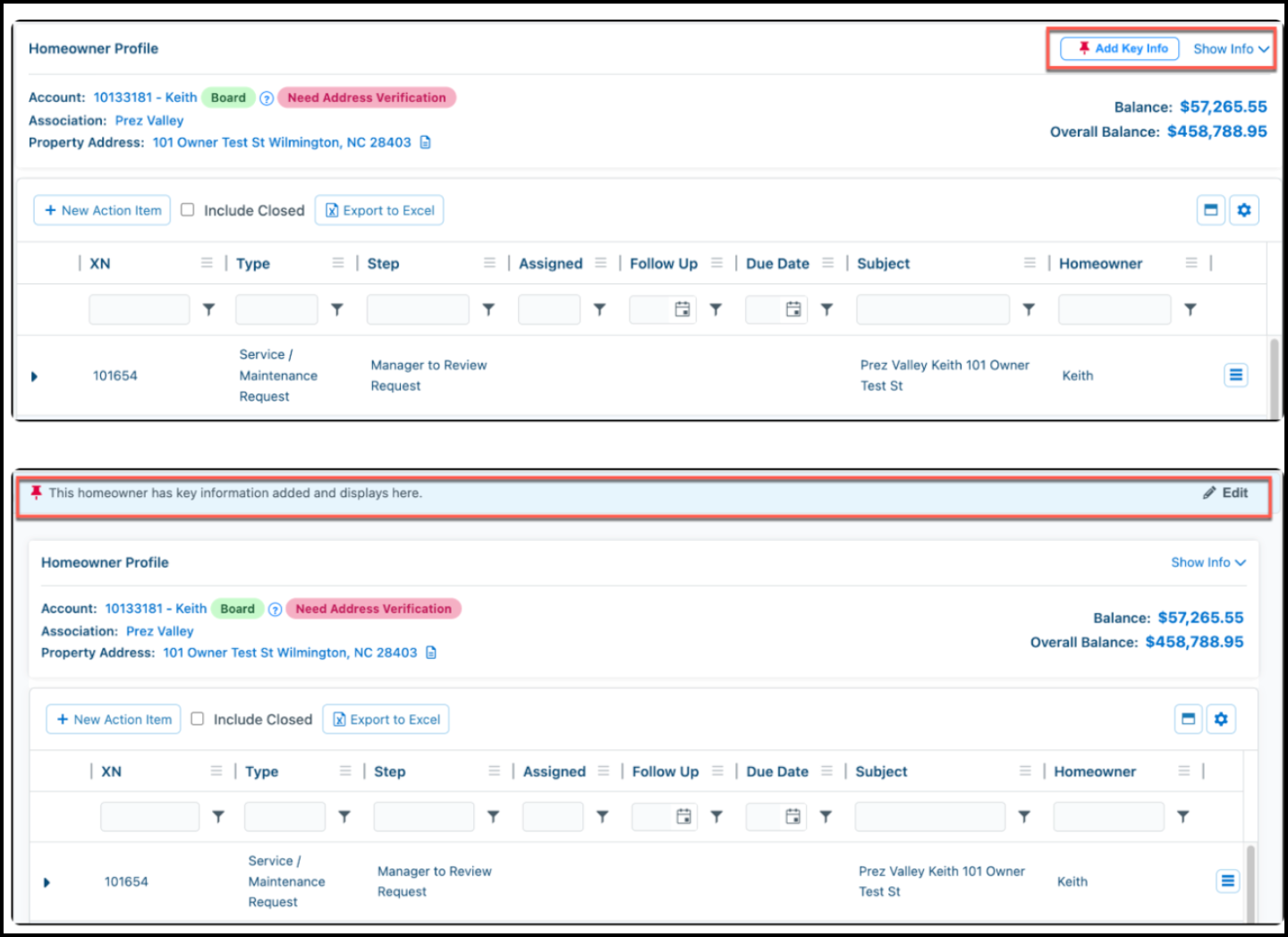
Task: Click Edit on the key information banner
Action: [x=1225, y=493]
